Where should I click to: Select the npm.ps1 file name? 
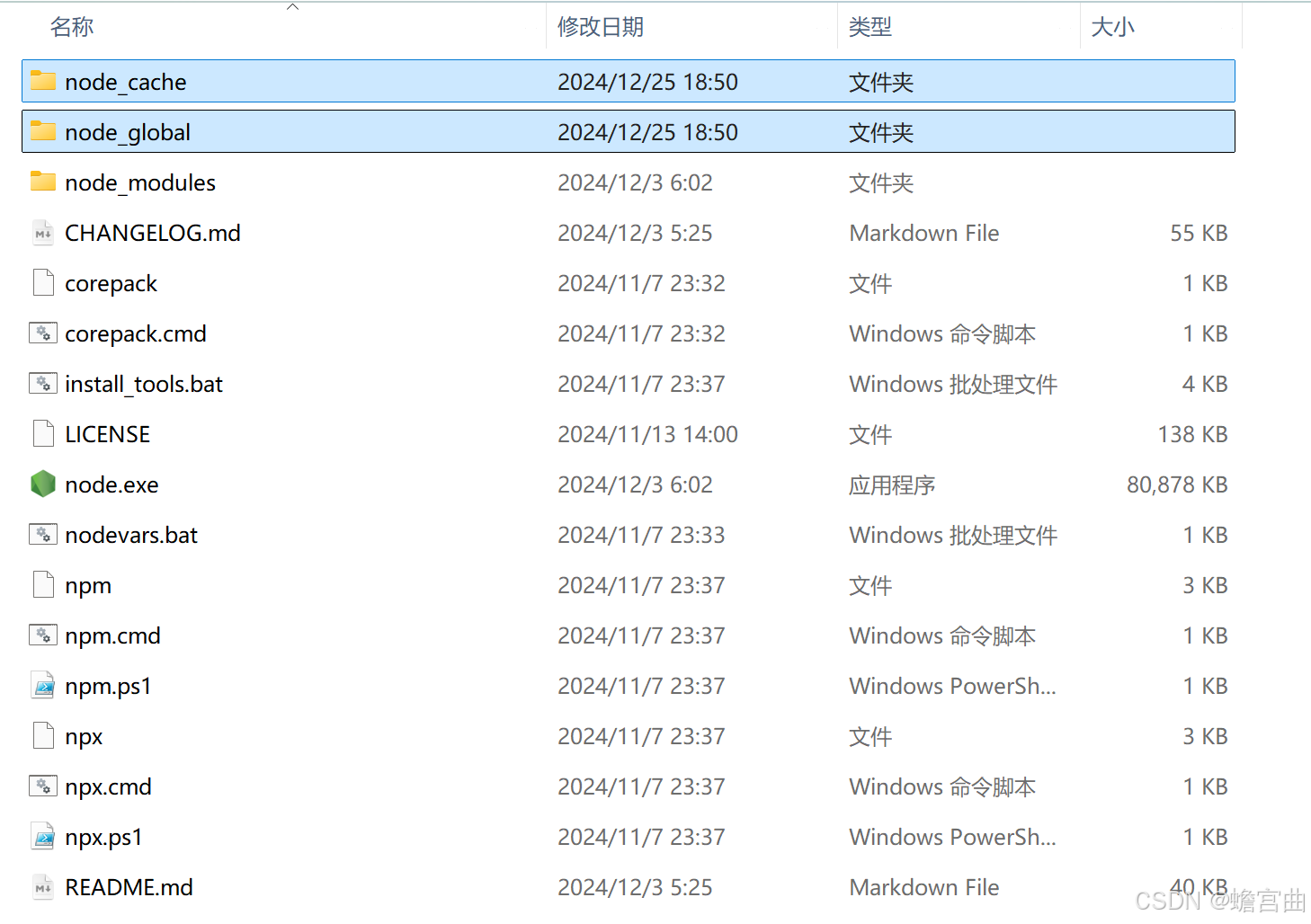(108, 686)
